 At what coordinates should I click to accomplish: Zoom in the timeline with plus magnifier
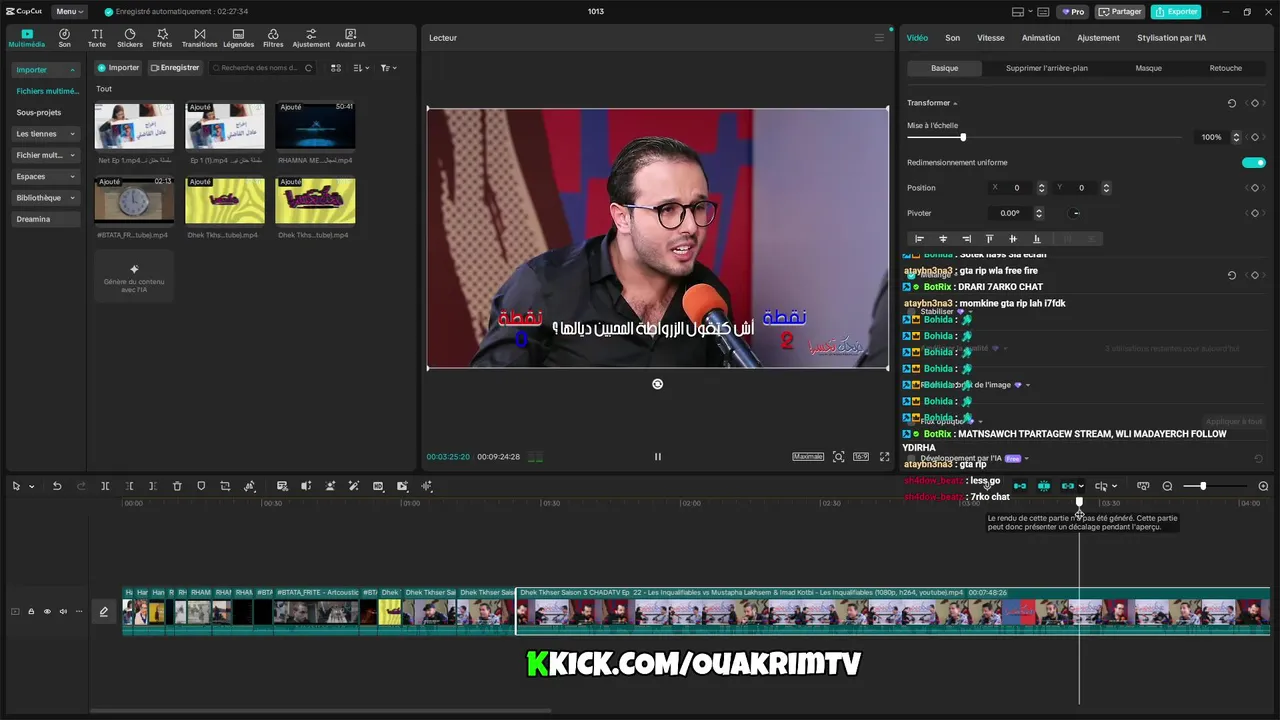(1263, 486)
